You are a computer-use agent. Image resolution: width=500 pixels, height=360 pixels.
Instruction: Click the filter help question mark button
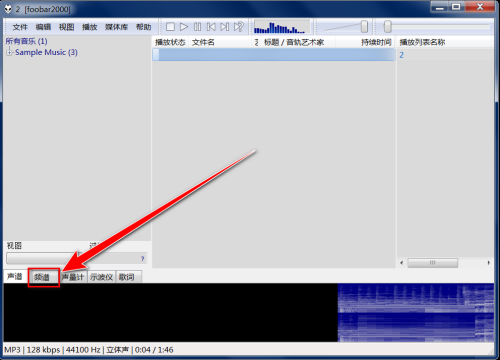142,259
